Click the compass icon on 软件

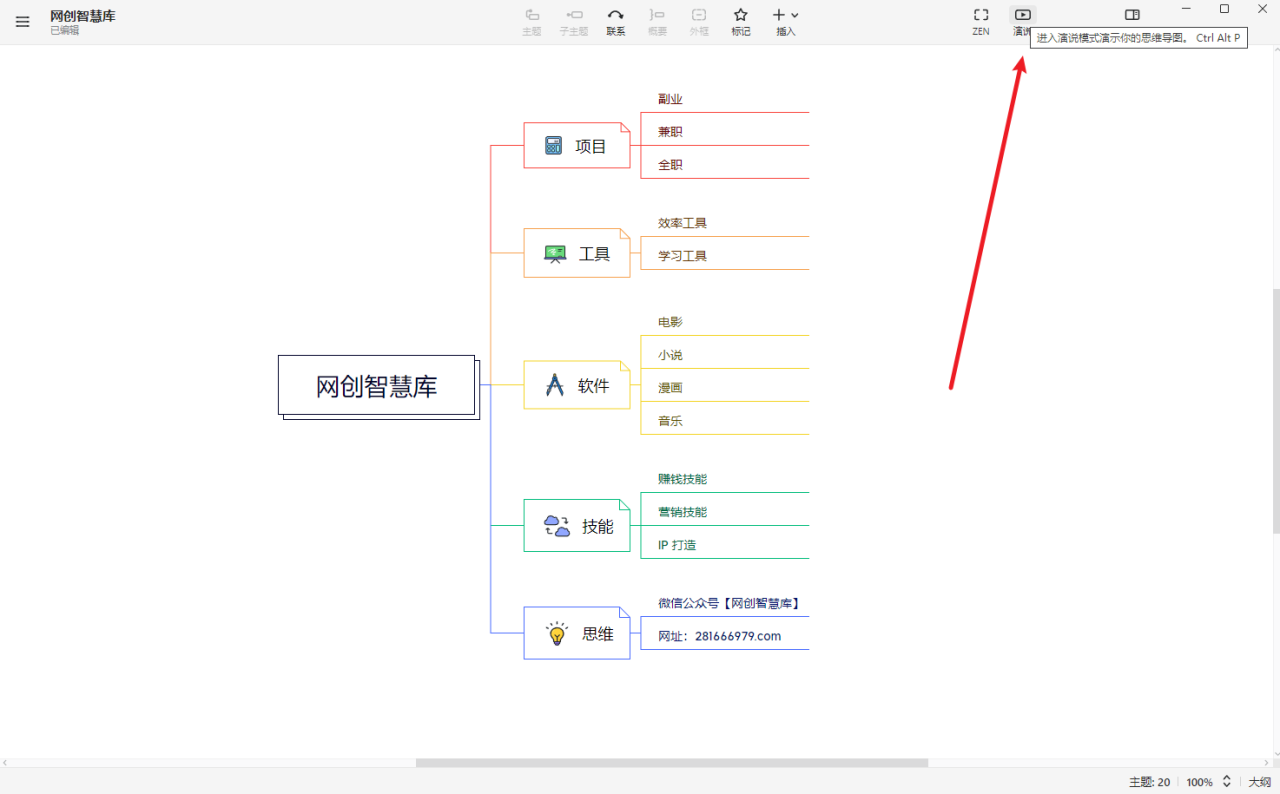[x=555, y=385]
